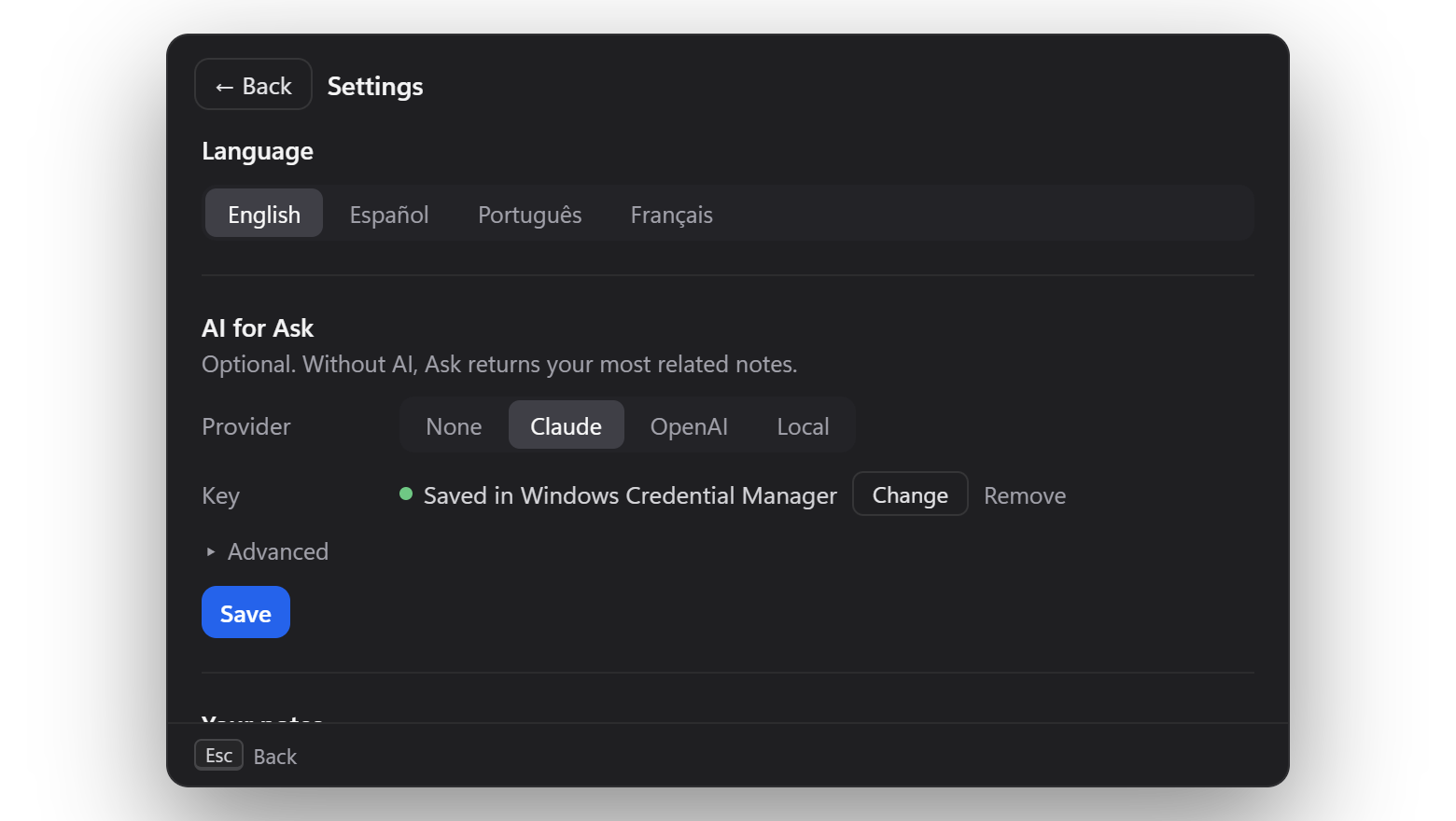Expand the Advanced section
Image resolution: width=1456 pixels, height=821 pixels.
[x=267, y=551]
